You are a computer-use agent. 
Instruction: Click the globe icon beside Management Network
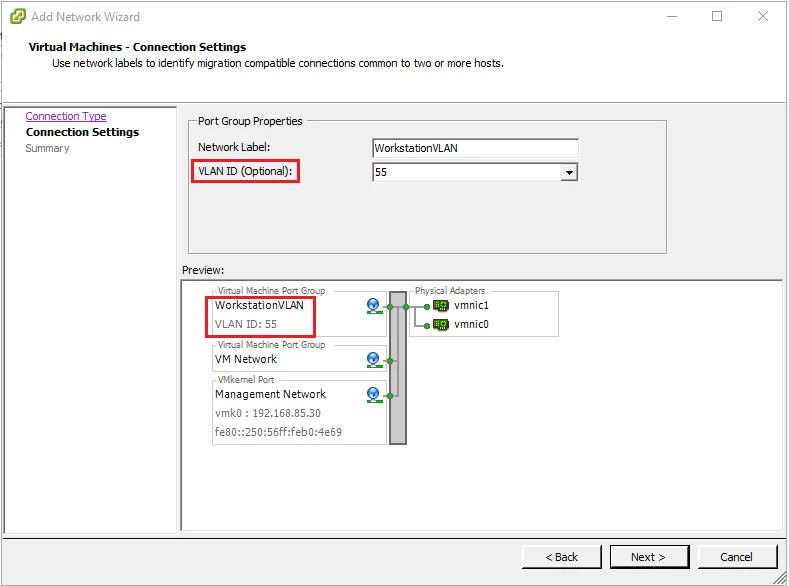tap(374, 394)
